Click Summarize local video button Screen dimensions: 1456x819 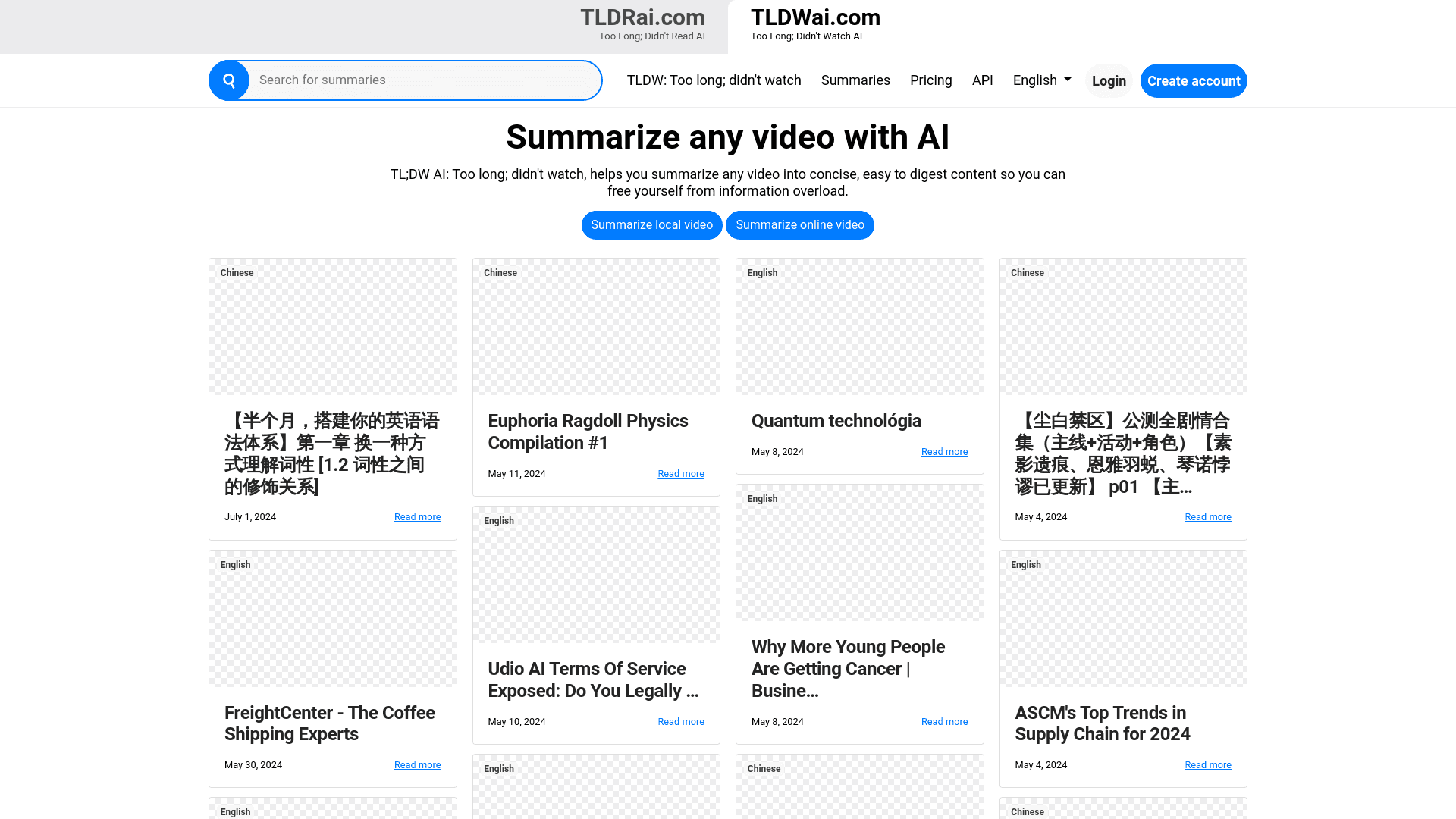(x=651, y=225)
